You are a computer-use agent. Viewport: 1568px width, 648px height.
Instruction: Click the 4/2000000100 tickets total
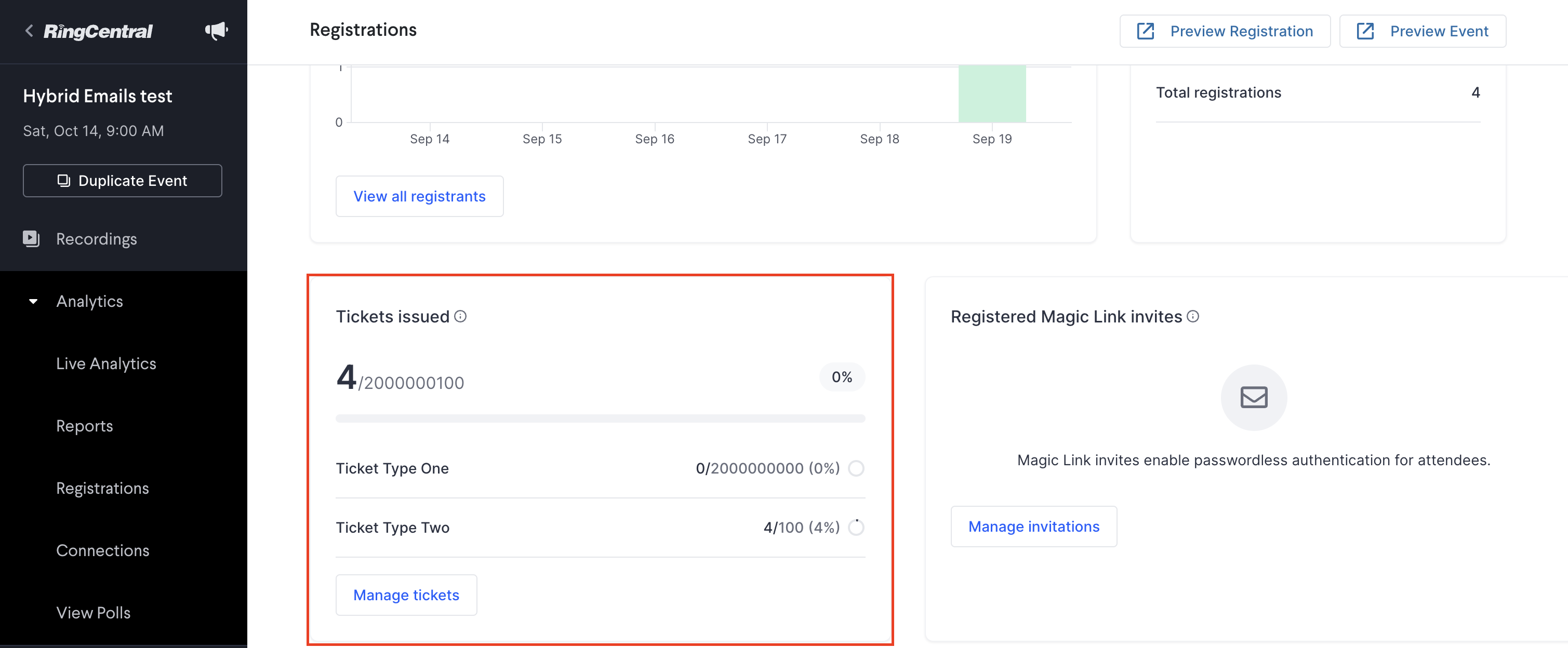(x=400, y=377)
